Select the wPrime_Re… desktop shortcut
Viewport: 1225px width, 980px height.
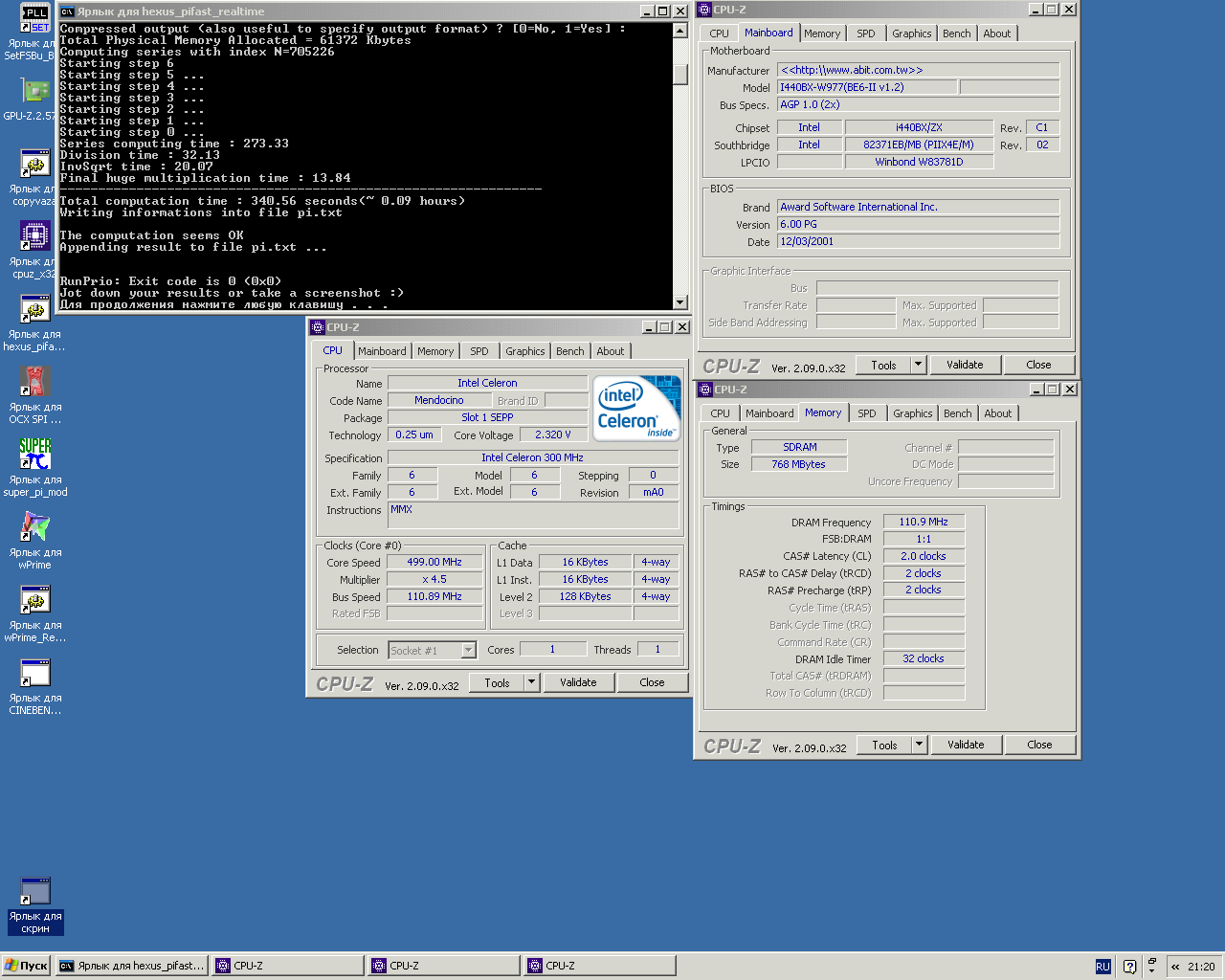[x=35, y=599]
